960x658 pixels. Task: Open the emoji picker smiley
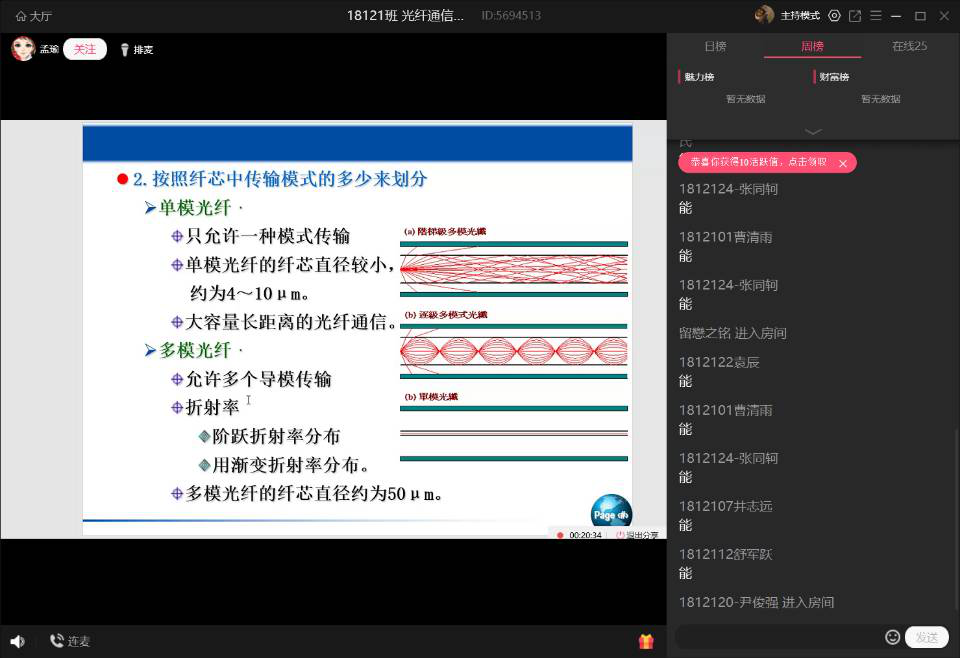(892, 637)
